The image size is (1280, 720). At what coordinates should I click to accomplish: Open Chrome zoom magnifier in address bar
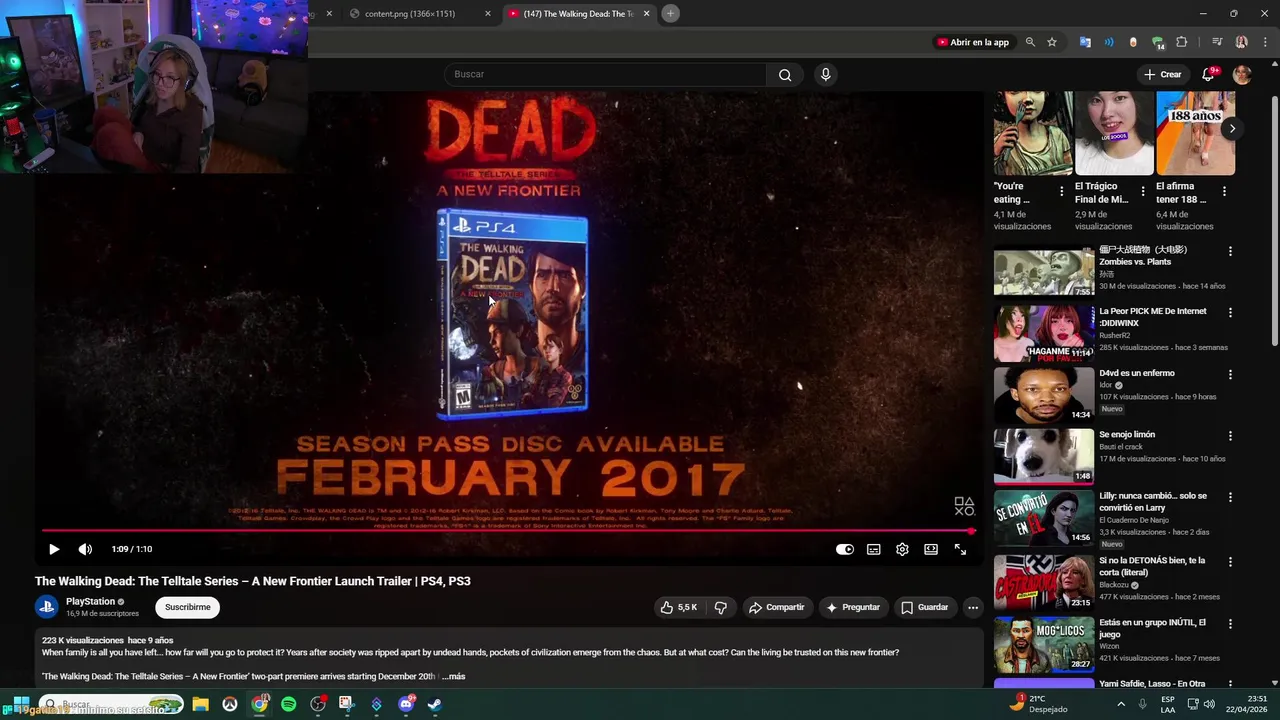pos(1030,42)
